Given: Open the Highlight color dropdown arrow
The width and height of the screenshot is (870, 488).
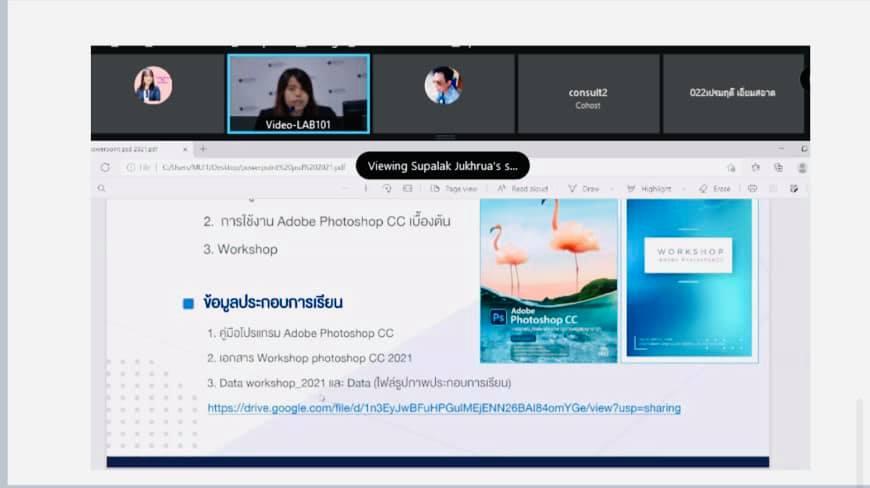Looking at the screenshot, I should click(x=684, y=189).
